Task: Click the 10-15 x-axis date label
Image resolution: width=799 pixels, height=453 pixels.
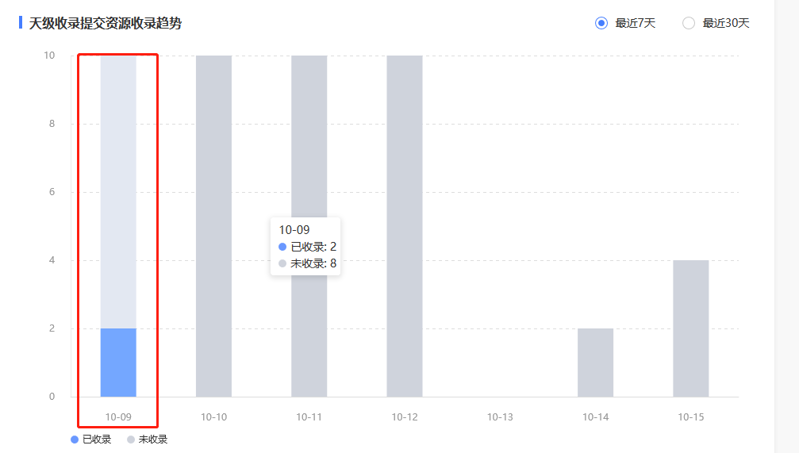Action: pyautogui.click(x=690, y=416)
